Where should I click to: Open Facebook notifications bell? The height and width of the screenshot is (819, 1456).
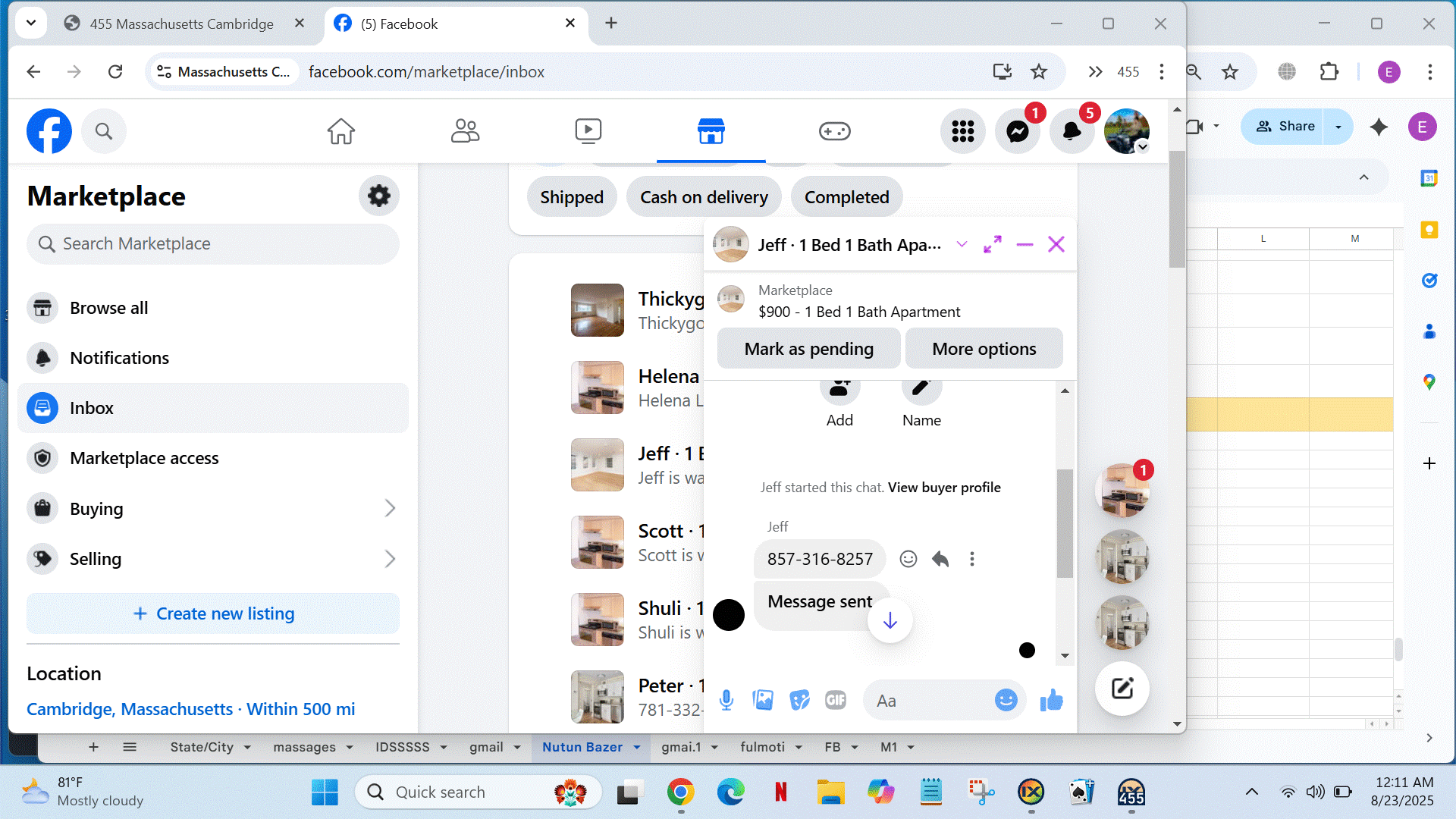coord(1072,131)
